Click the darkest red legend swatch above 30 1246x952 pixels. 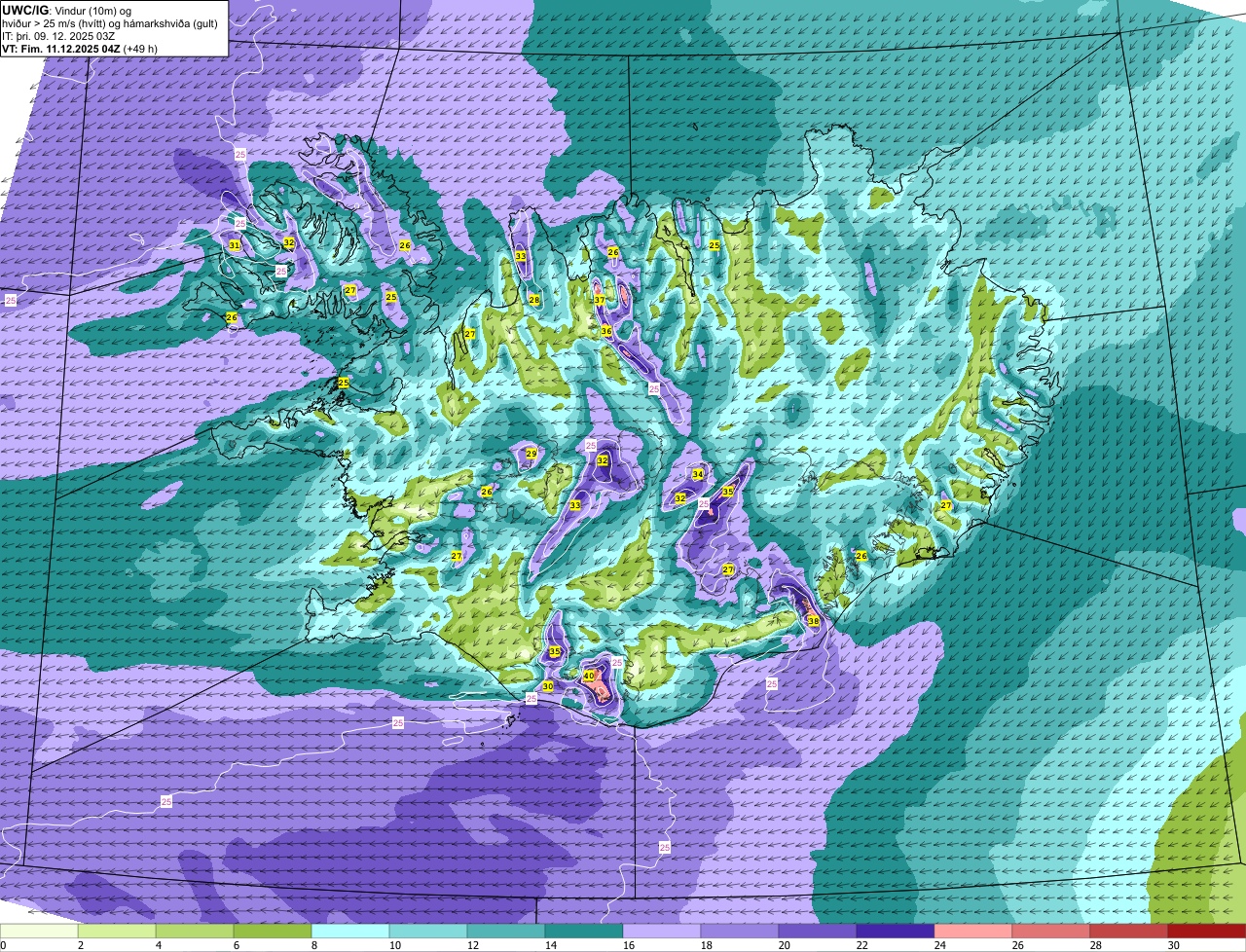click(x=1207, y=931)
